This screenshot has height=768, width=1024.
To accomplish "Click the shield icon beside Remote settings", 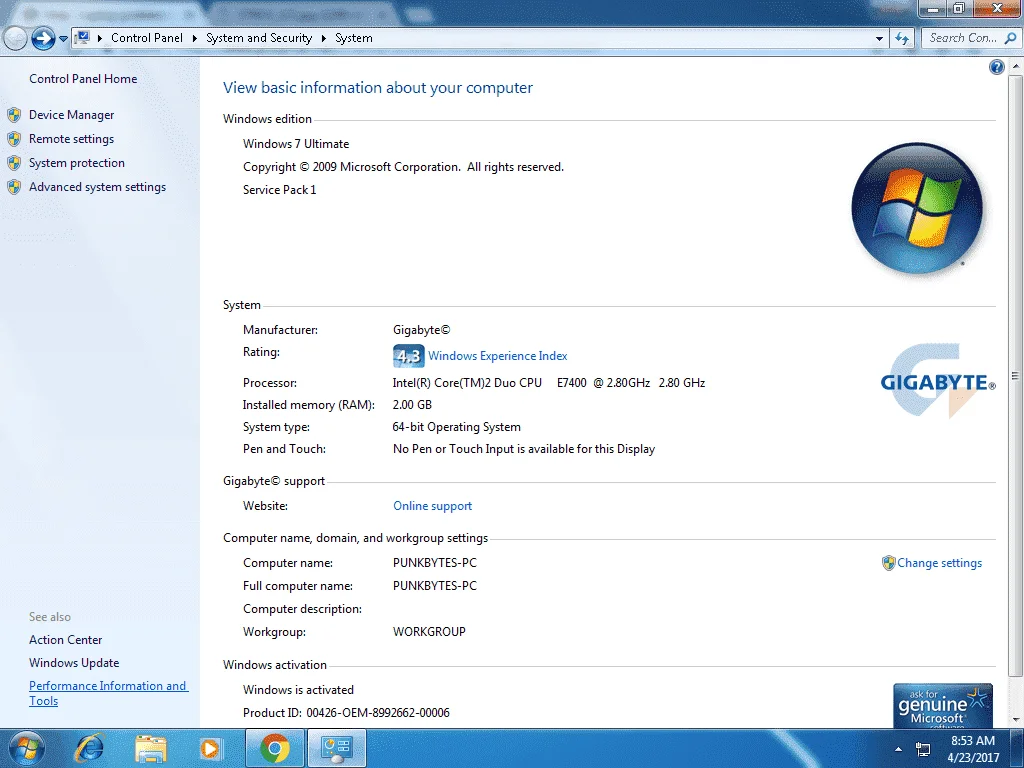I will click(14, 139).
